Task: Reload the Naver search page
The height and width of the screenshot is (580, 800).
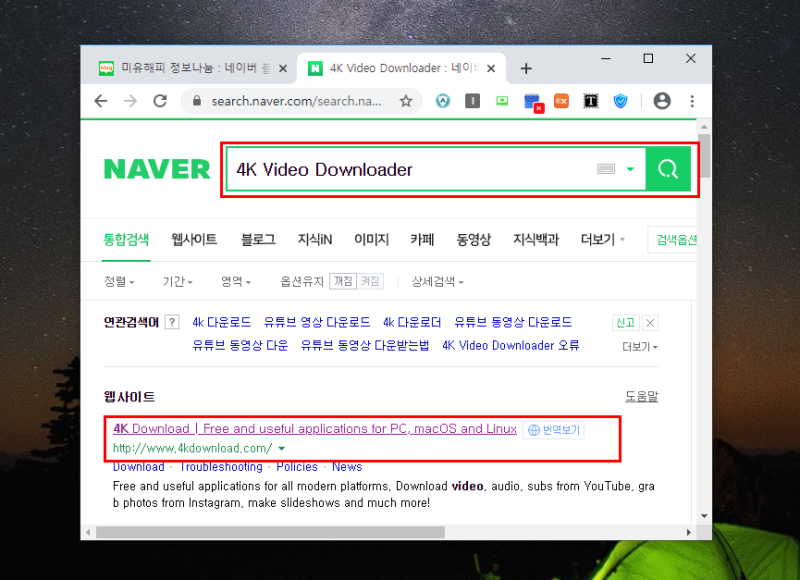Action: (x=160, y=101)
